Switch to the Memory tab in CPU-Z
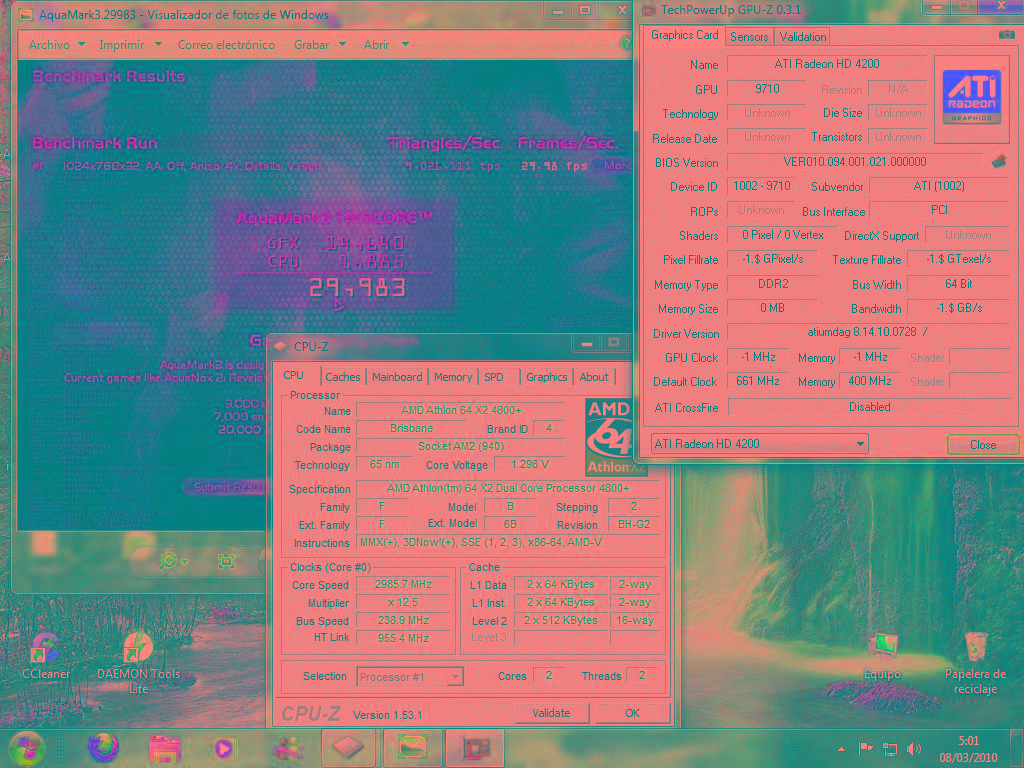Screen dimensions: 1024x768 coord(453,377)
